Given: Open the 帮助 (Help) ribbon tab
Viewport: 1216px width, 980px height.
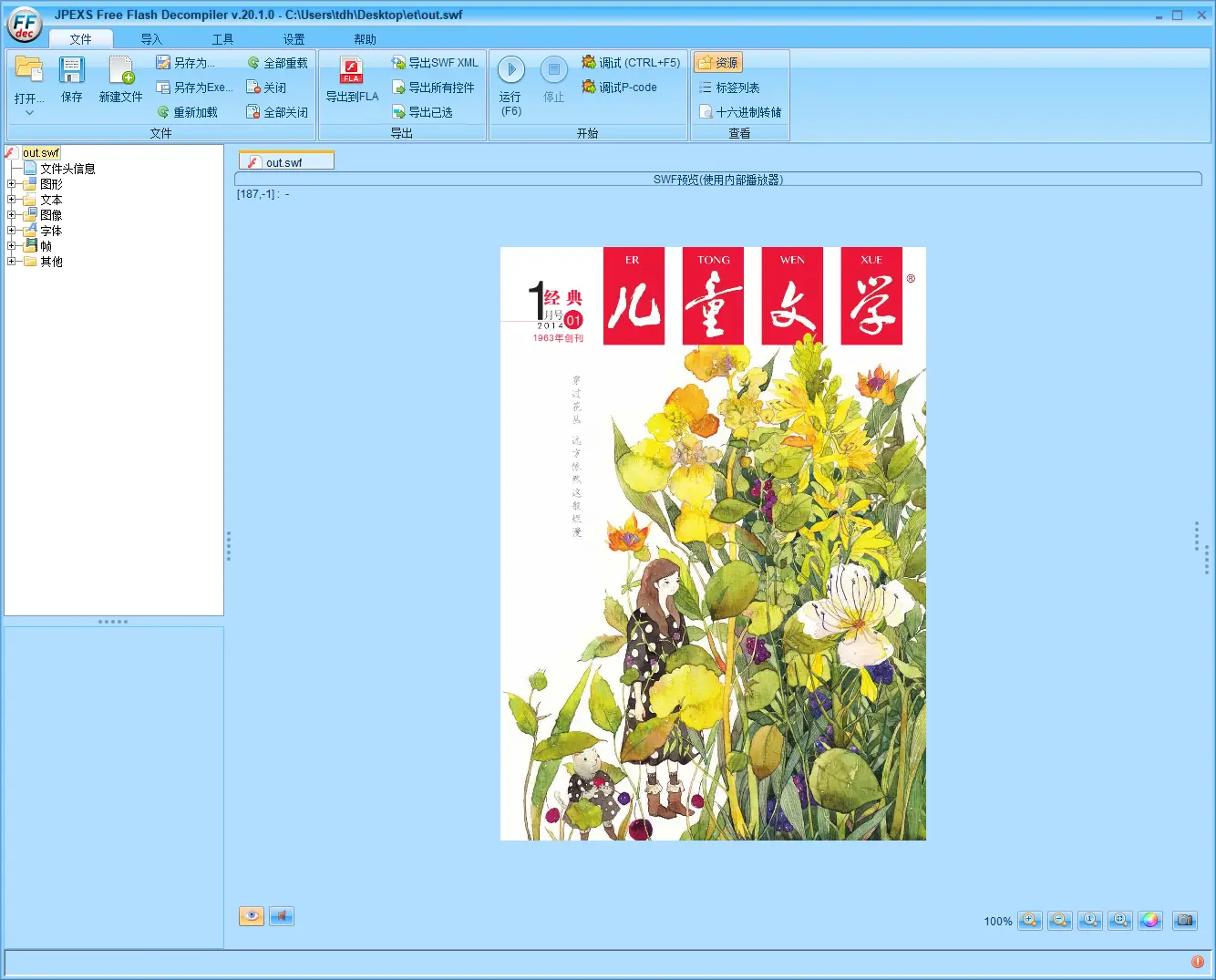Looking at the screenshot, I should point(365,39).
